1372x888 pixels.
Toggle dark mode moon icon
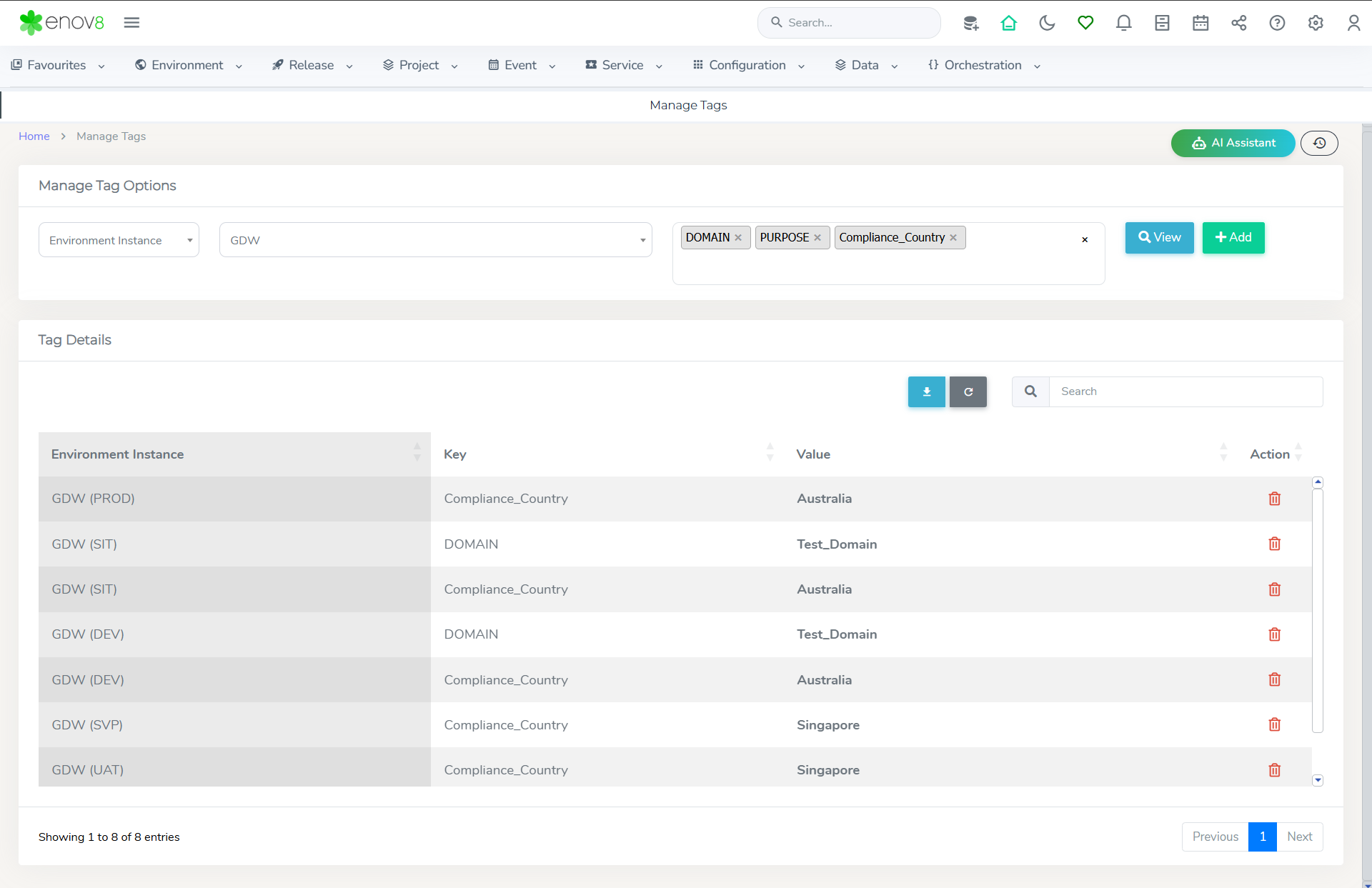[x=1047, y=23]
